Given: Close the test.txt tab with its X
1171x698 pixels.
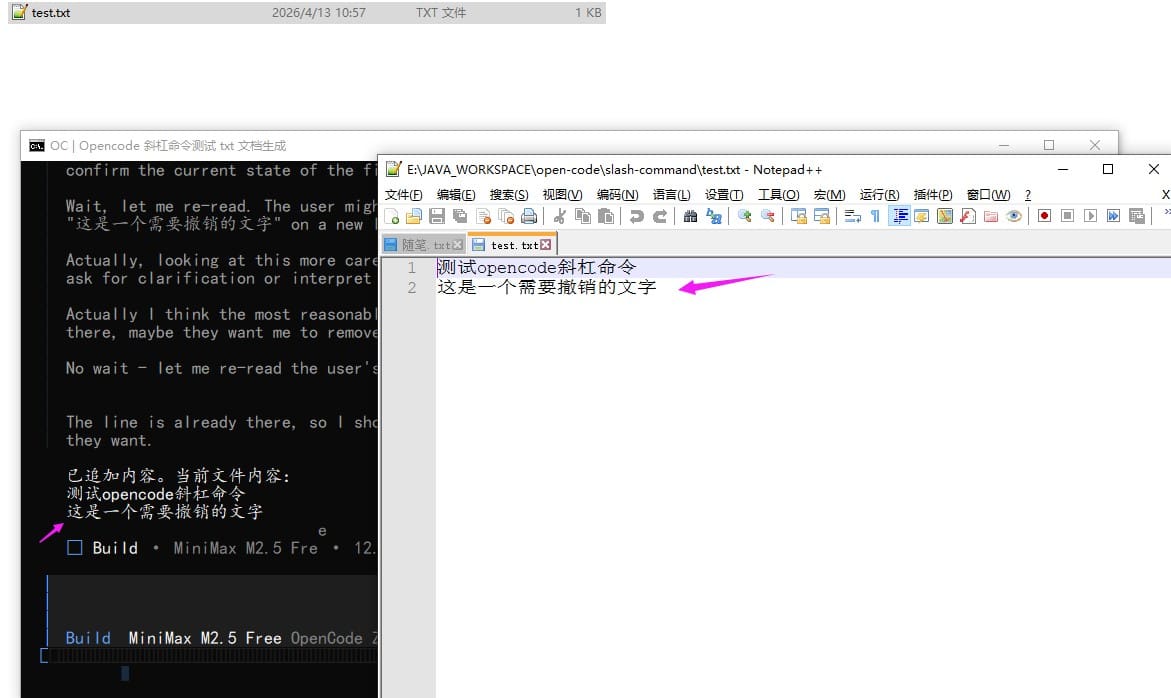Looking at the screenshot, I should (546, 245).
